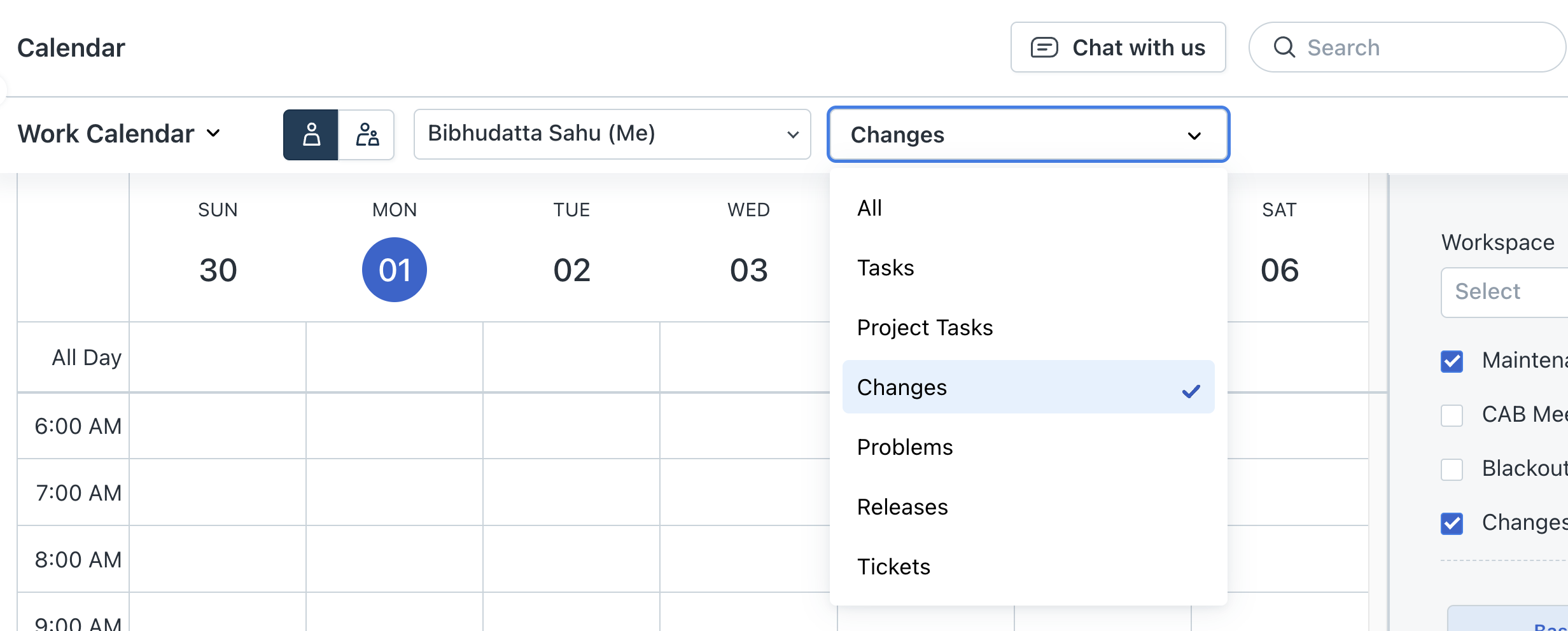Viewport: 1568px width, 631px height.
Task: Pick Project Tasks from the list
Action: (x=925, y=328)
